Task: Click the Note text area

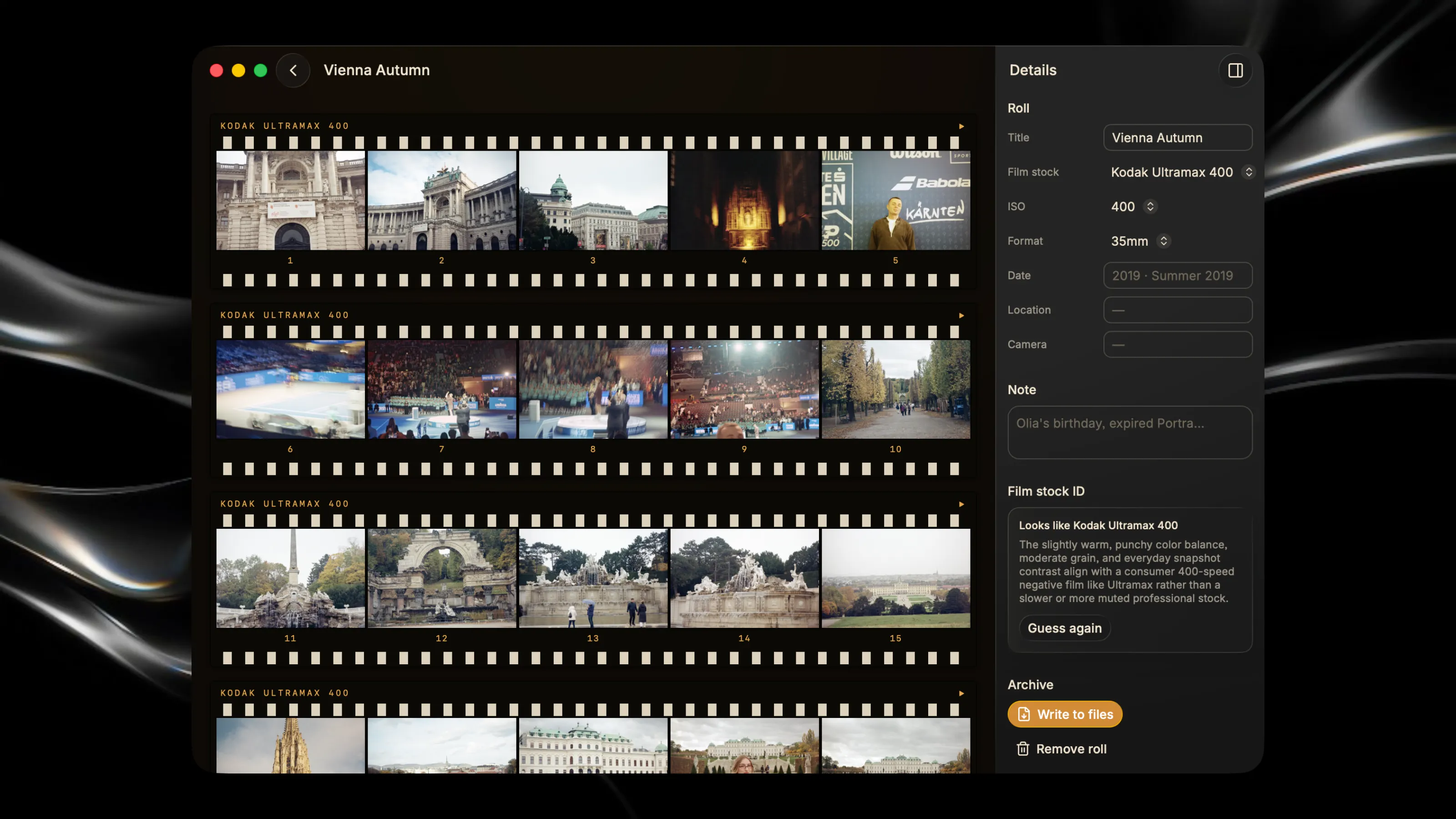Action: (x=1130, y=432)
